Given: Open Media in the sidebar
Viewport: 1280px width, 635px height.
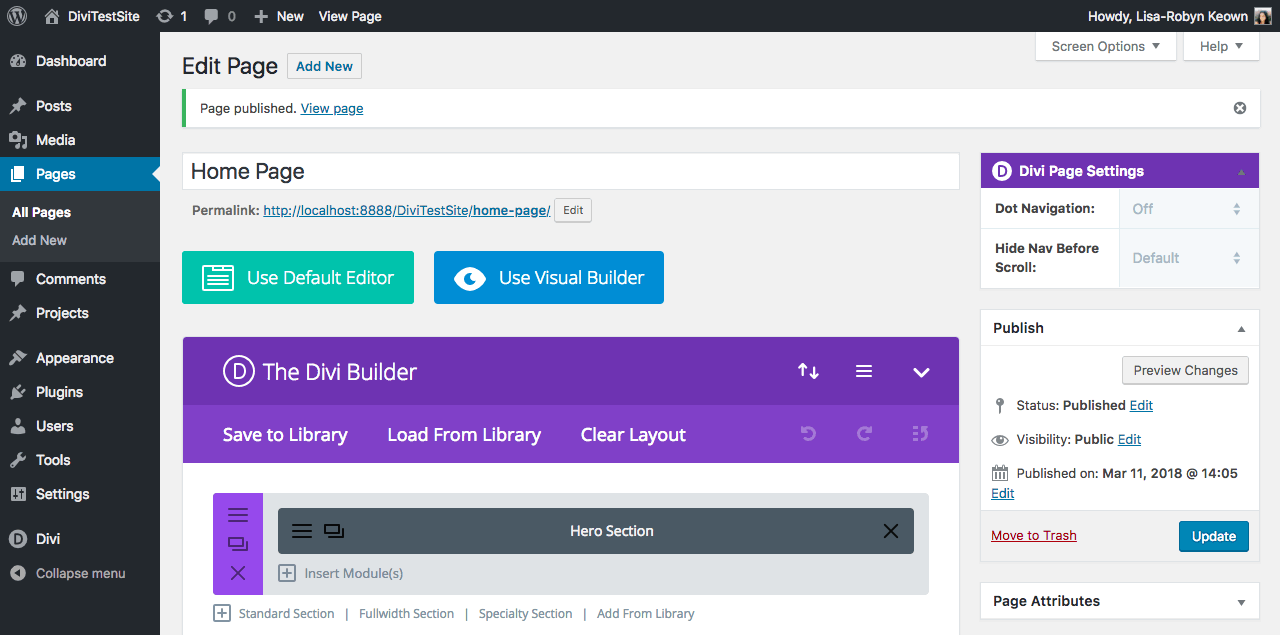Looking at the screenshot, I should click(80, 140).
